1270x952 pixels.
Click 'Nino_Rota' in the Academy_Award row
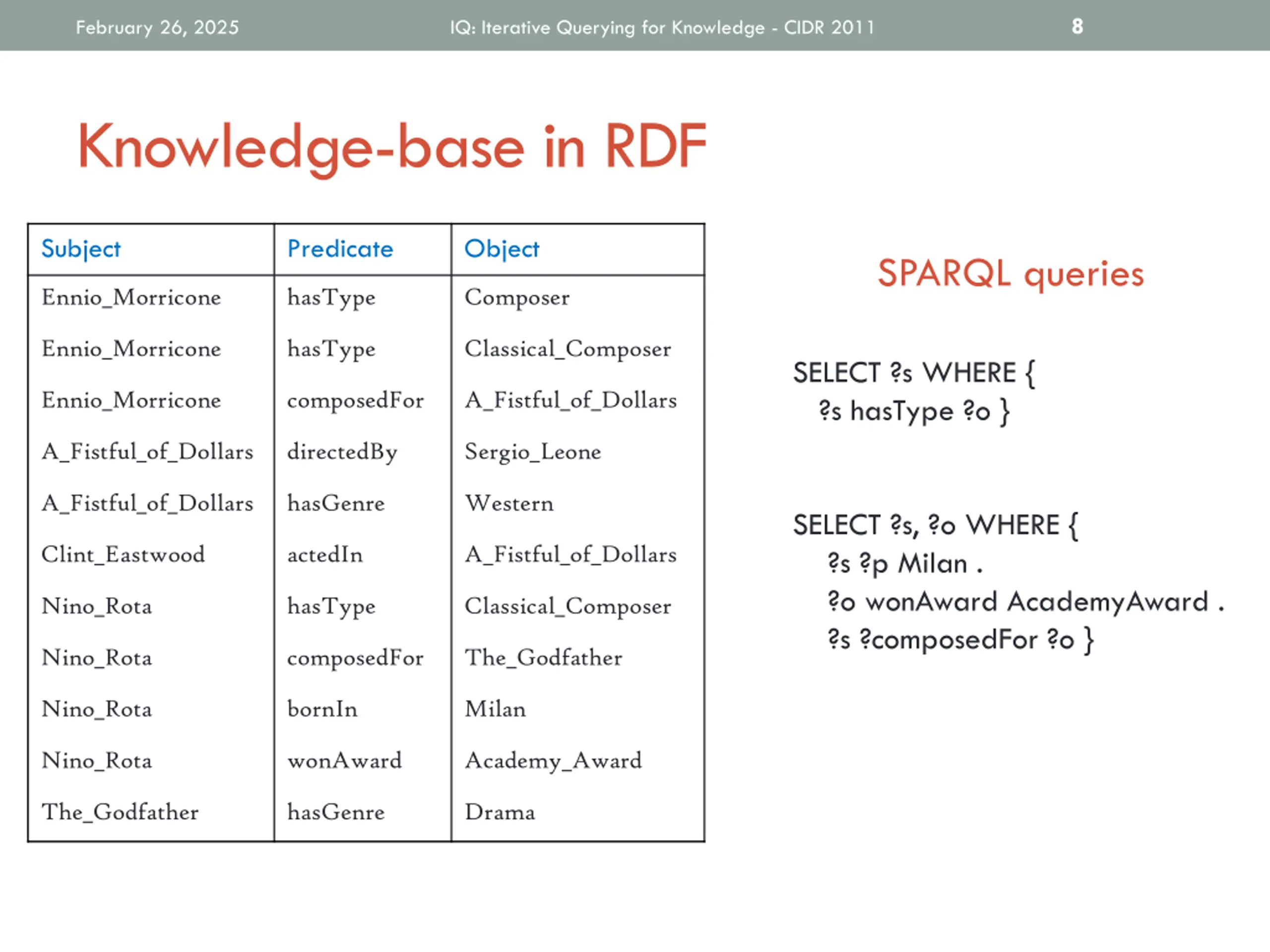click(96, 761)
